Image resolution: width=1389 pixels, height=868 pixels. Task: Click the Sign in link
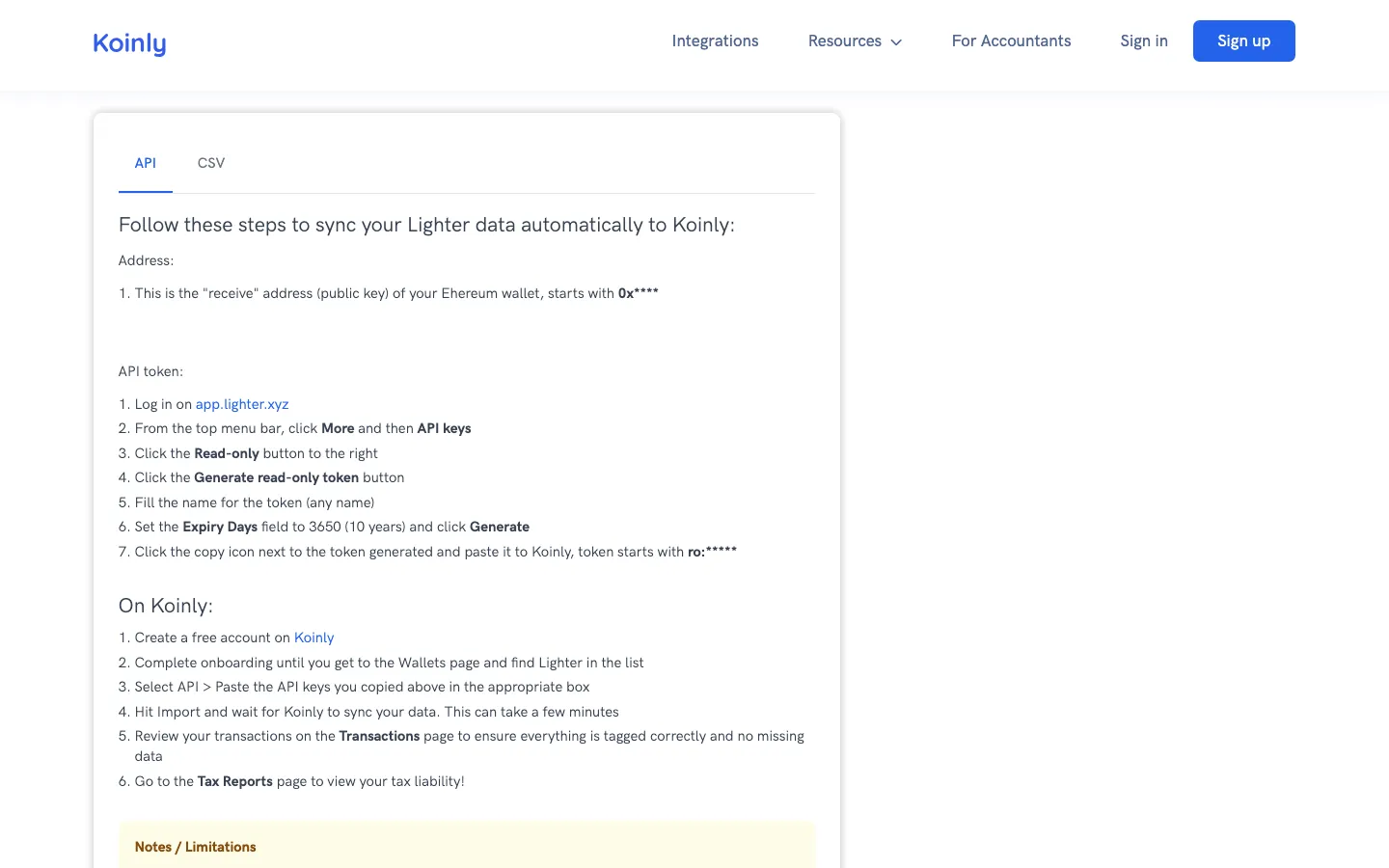click(x=1144, y=41)
